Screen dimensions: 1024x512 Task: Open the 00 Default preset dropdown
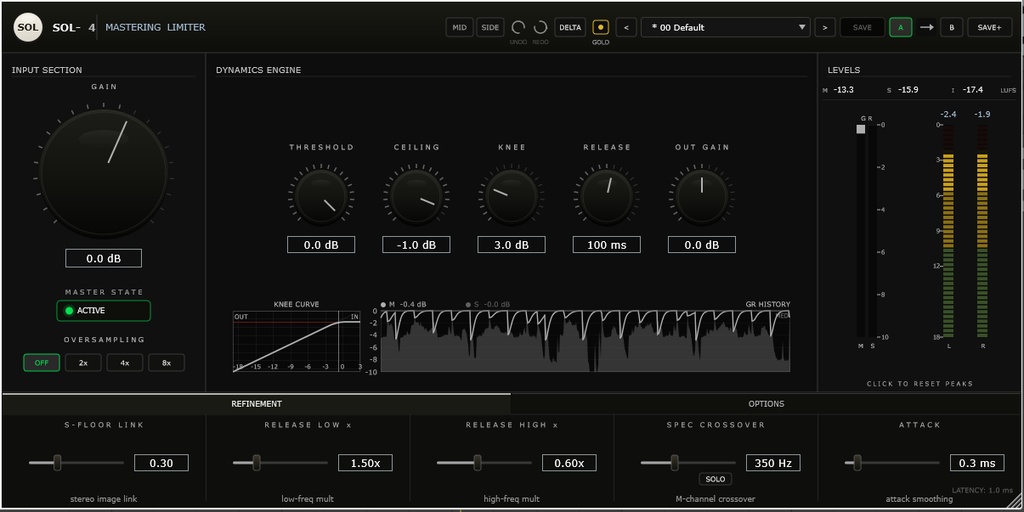(726, 27)
